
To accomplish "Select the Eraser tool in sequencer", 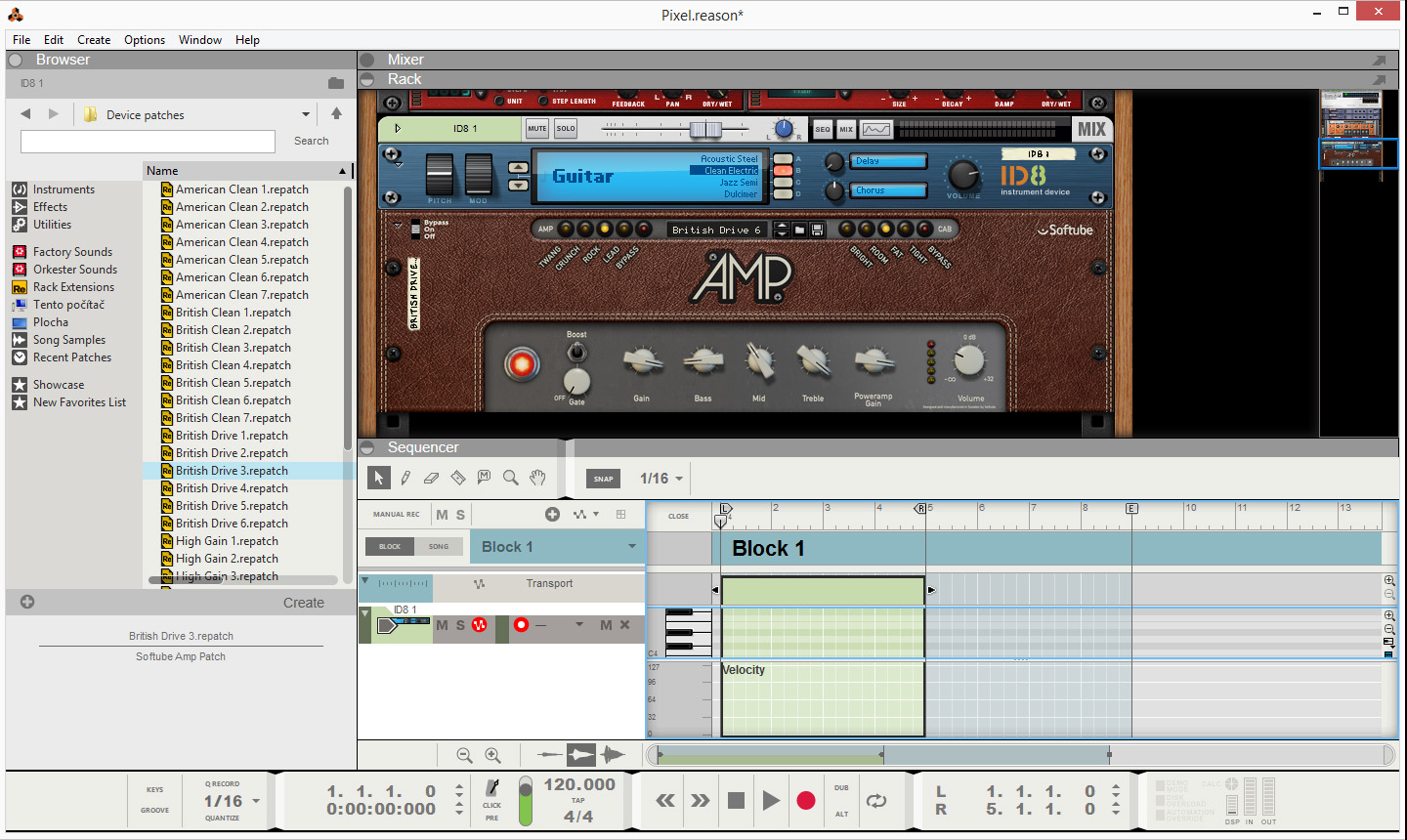I will pyautogui.click(x=431, y=478).
